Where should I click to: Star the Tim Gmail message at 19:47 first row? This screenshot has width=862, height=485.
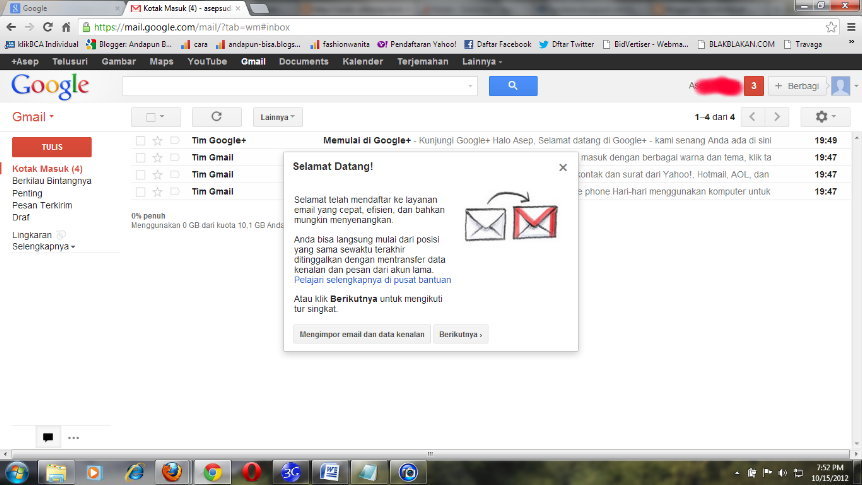(157, 158)
